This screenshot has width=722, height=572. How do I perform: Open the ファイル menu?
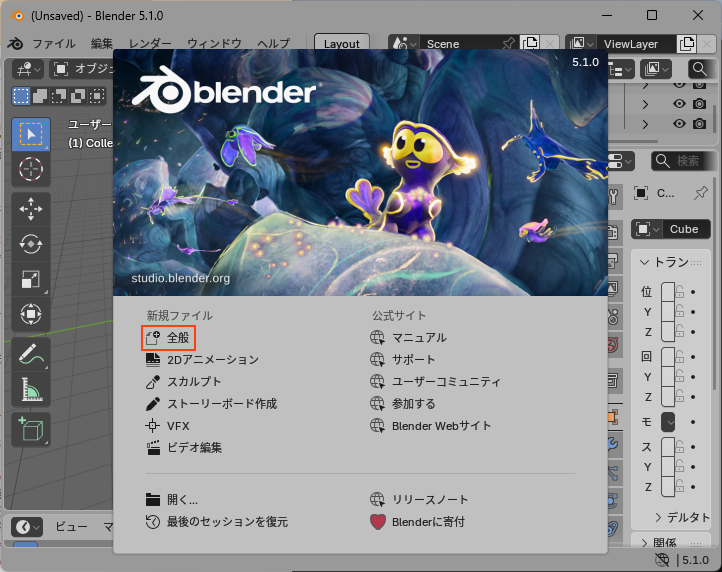point(53,44)
